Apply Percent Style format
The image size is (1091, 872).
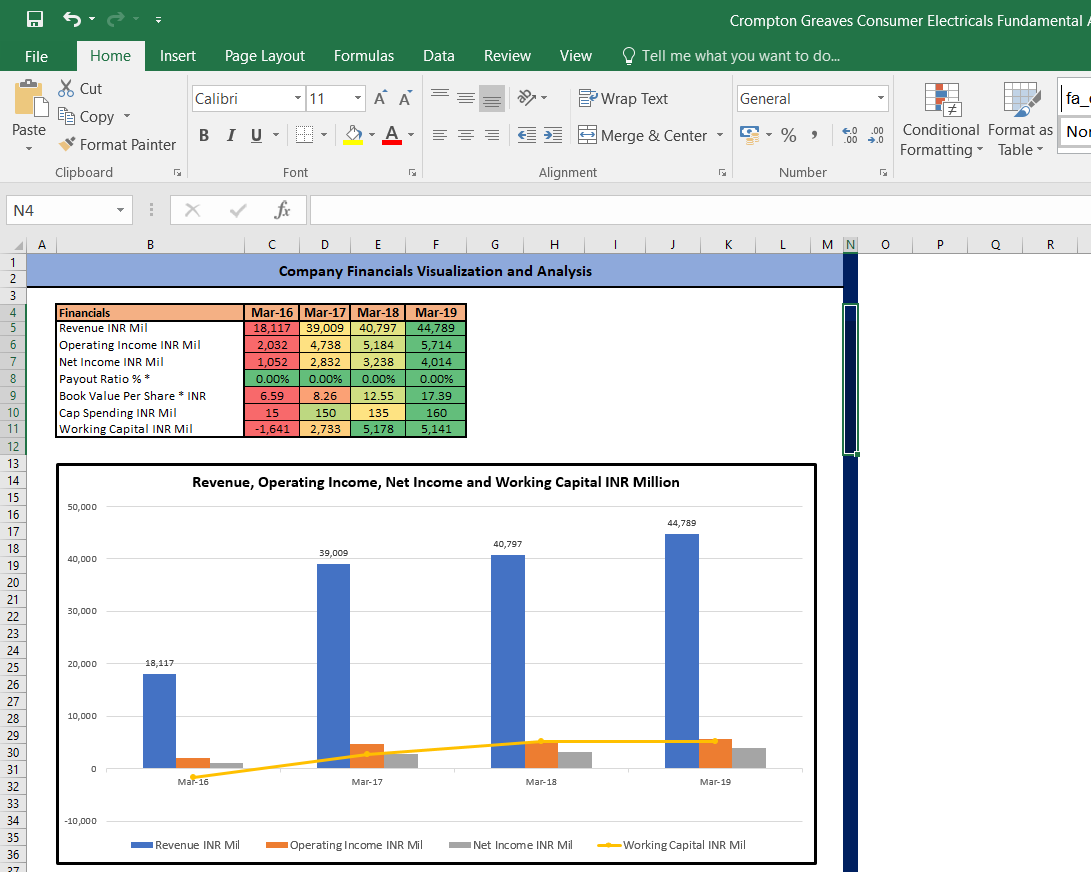tap(788, 135)
